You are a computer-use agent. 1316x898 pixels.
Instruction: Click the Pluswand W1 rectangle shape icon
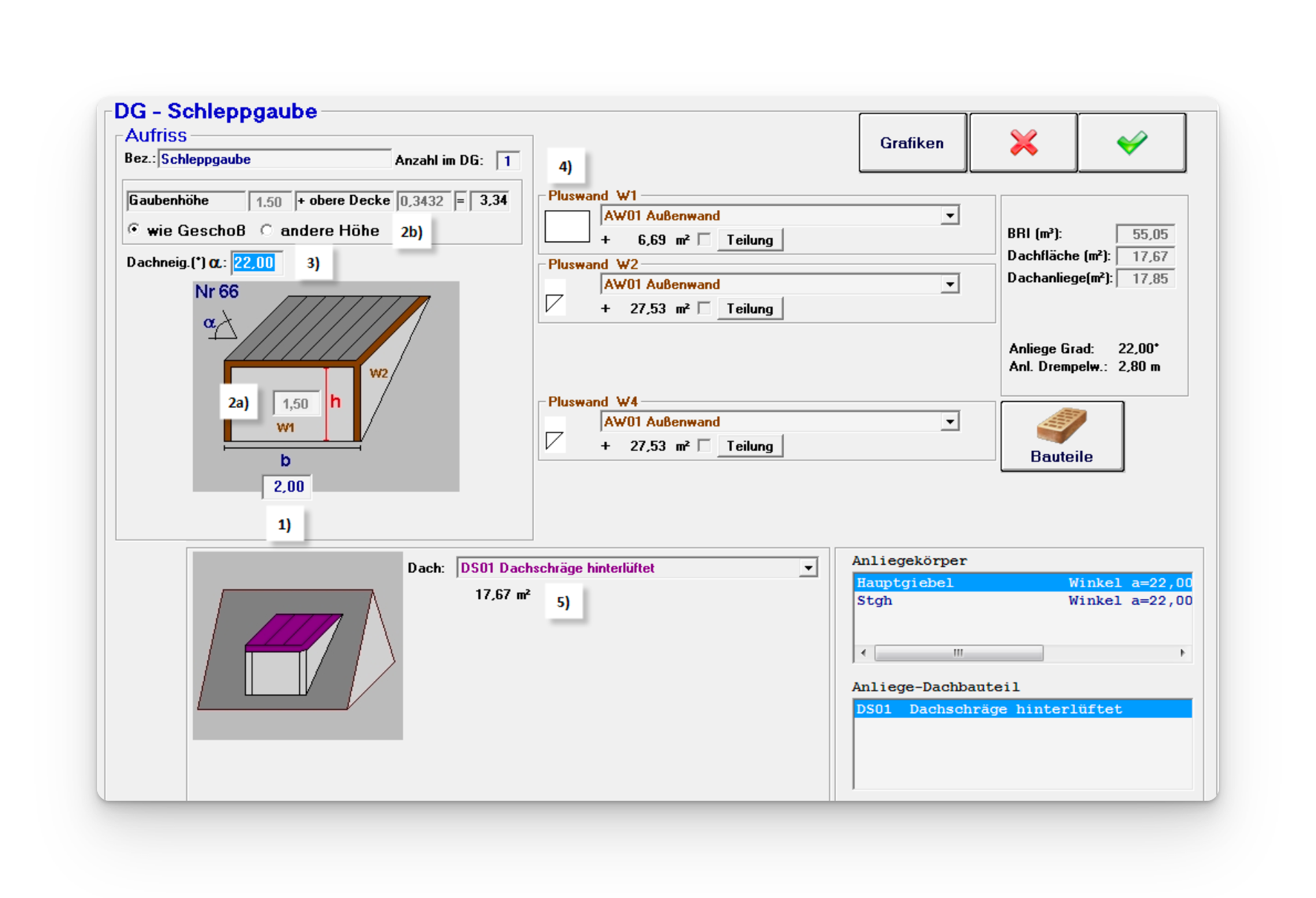(567, 226)
